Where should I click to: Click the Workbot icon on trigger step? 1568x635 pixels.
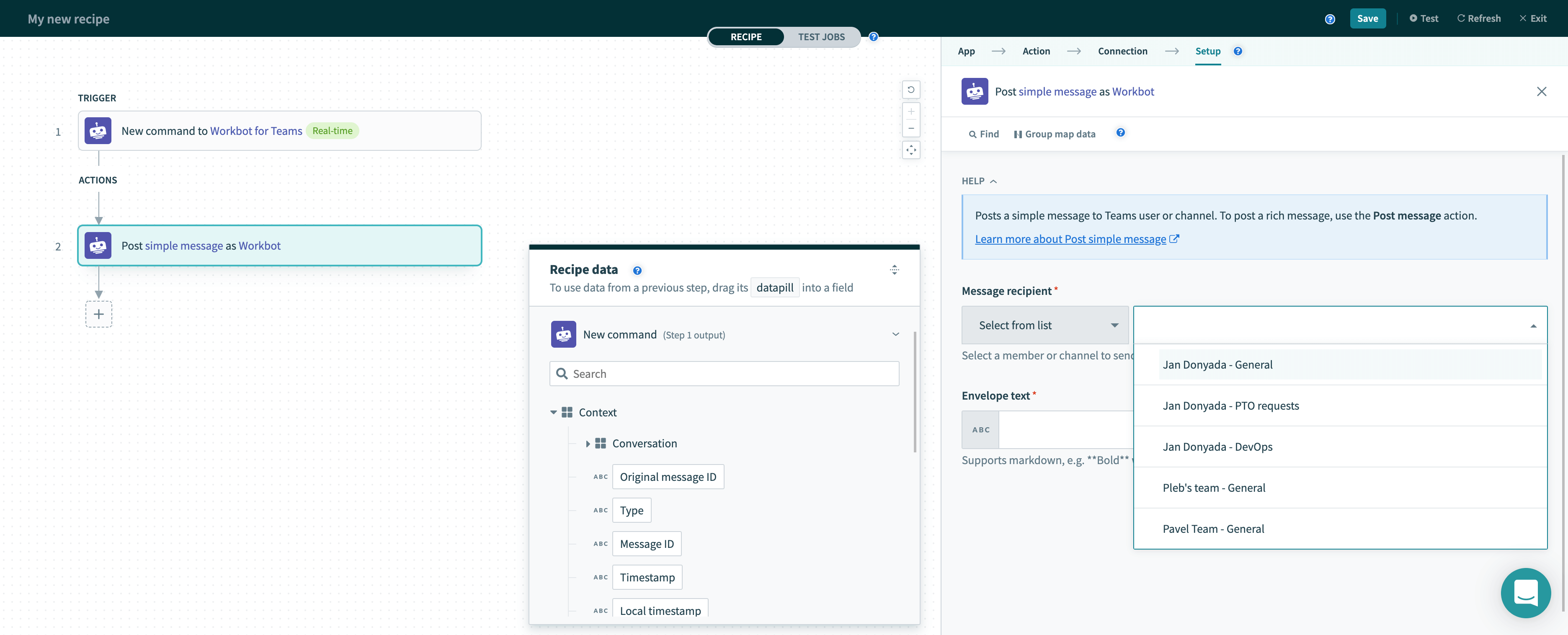(98, 131)
